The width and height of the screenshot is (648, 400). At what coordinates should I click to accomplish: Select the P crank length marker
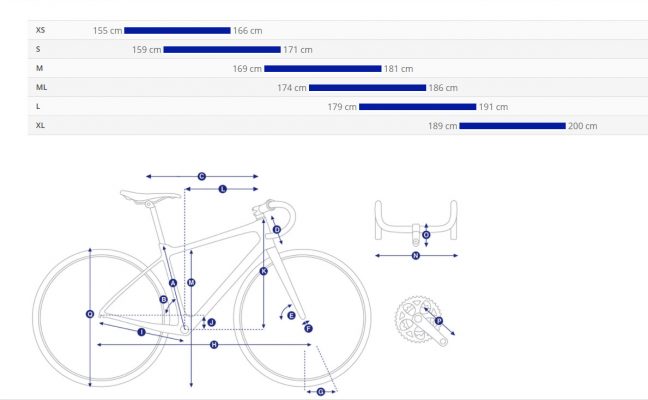point(438,321)
